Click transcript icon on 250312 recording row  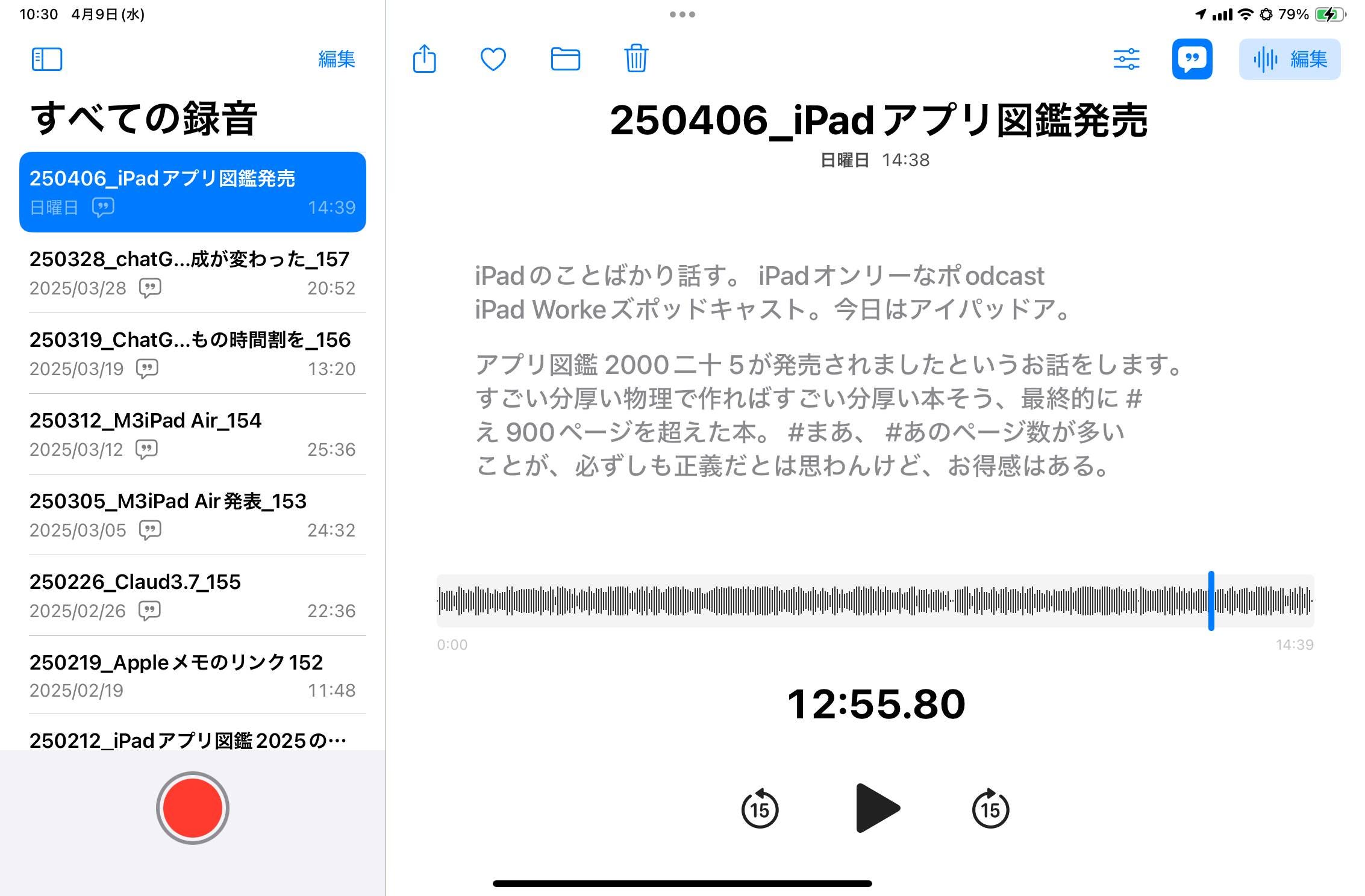tap(146, 449)
